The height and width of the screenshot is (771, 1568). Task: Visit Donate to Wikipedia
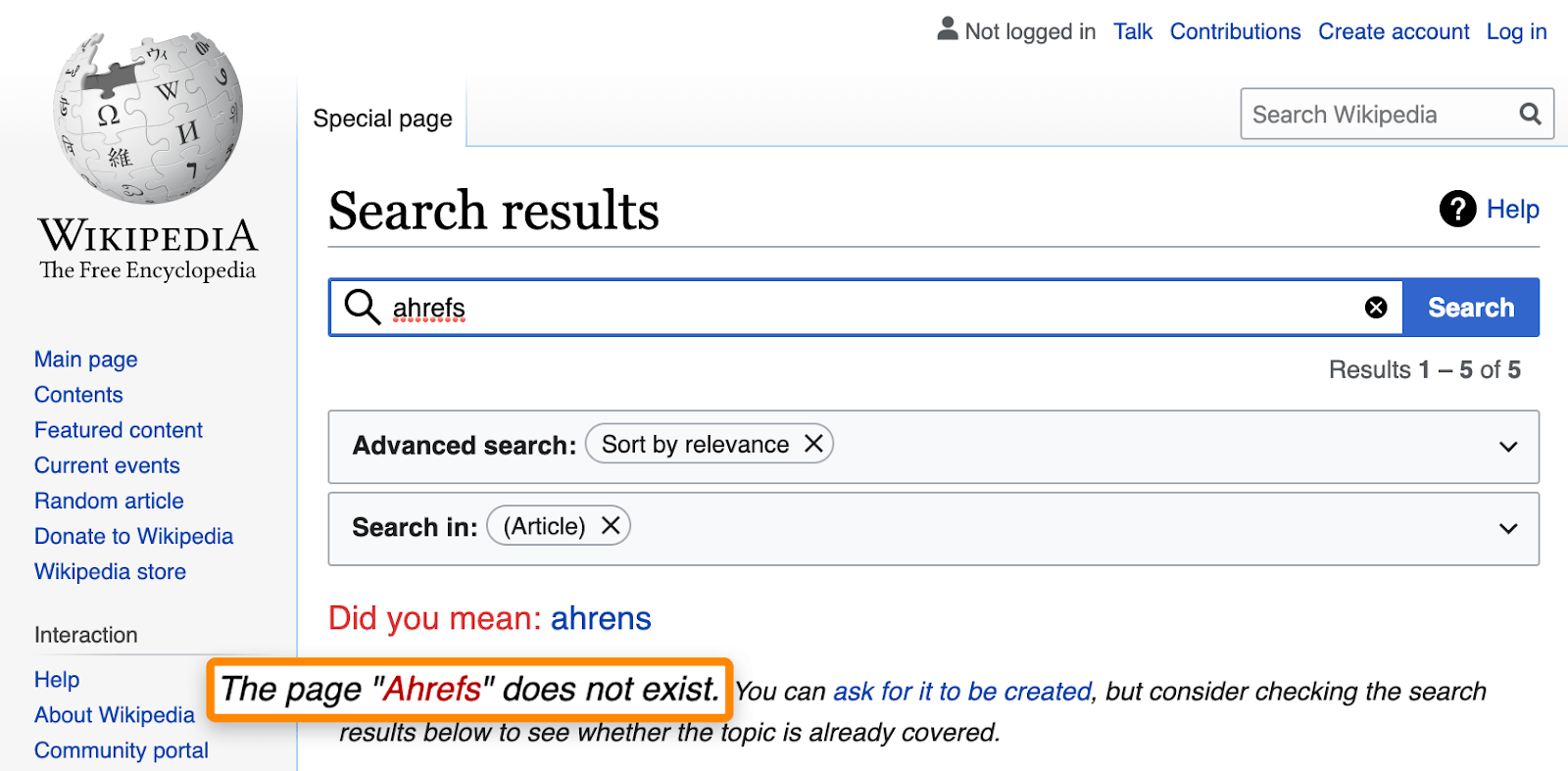click(x=133, y=536)
